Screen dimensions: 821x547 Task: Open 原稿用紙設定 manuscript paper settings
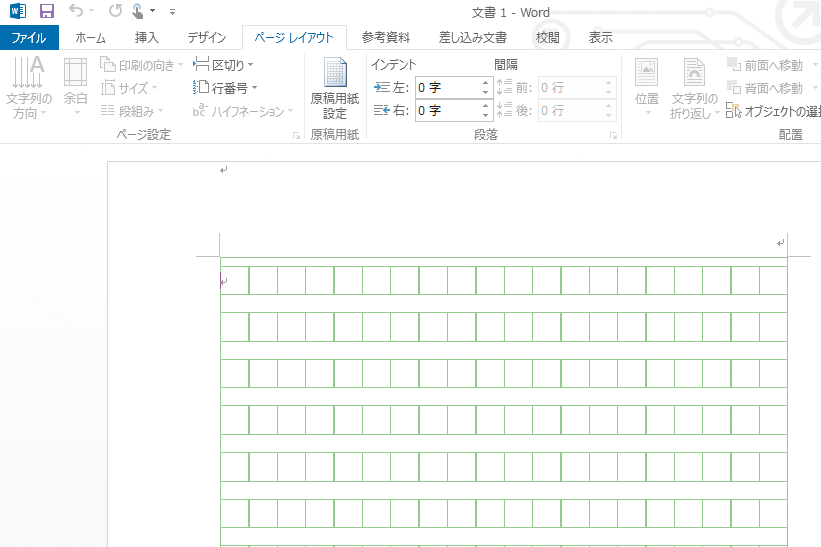click(x=335, y=88)
